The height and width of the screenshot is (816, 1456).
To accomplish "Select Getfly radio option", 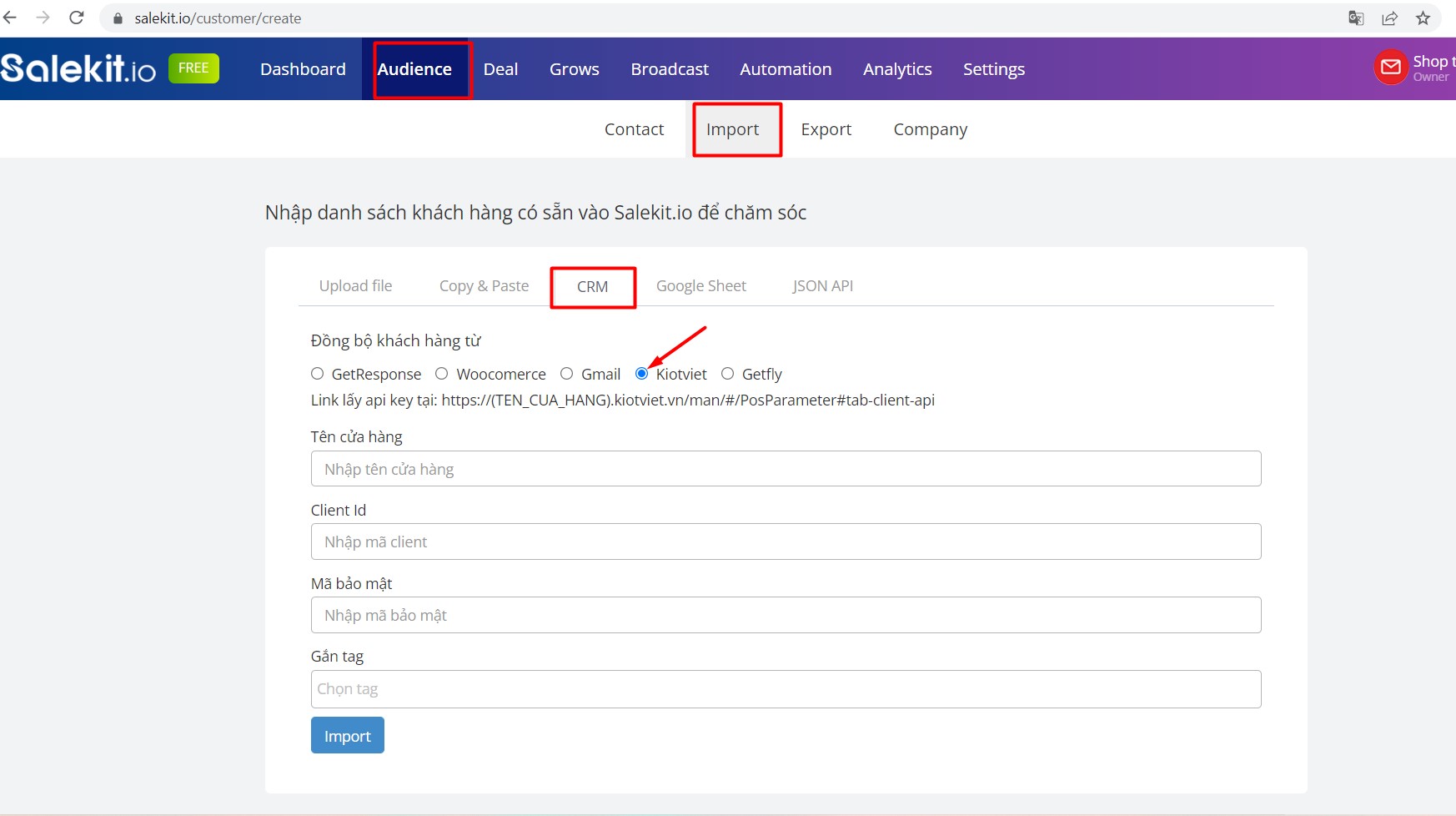I will [x=727, y=374].
